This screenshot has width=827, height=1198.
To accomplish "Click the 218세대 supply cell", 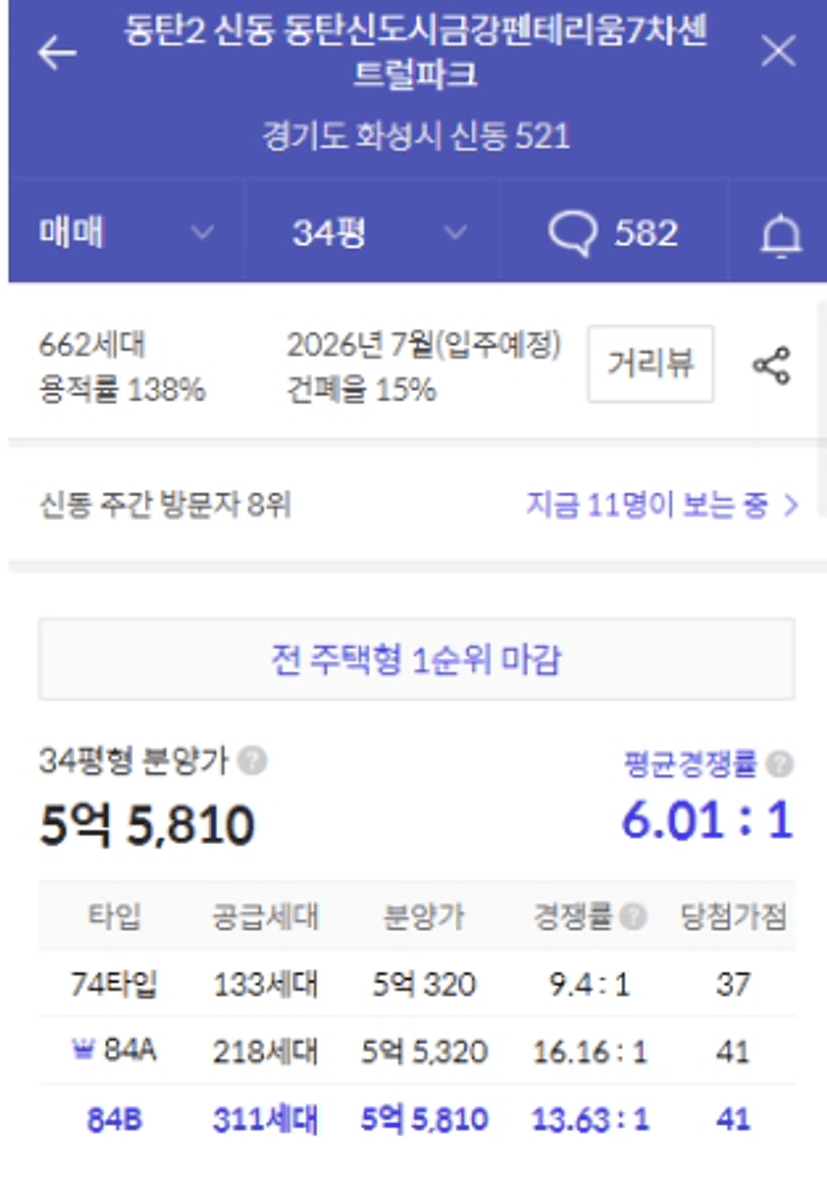I will [x=265, y=1051].
